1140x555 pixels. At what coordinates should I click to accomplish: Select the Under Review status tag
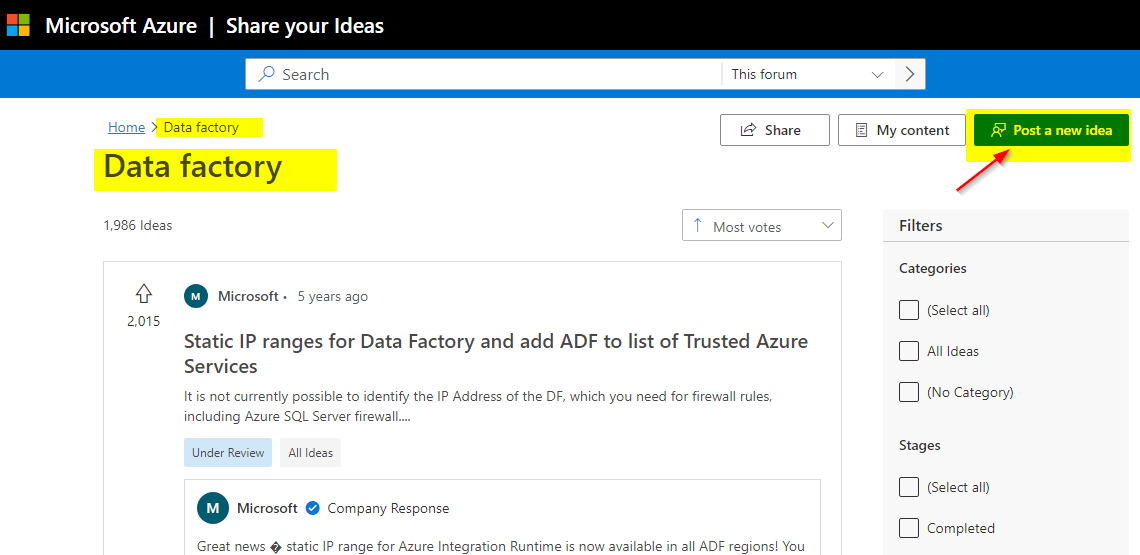point(228,452)
